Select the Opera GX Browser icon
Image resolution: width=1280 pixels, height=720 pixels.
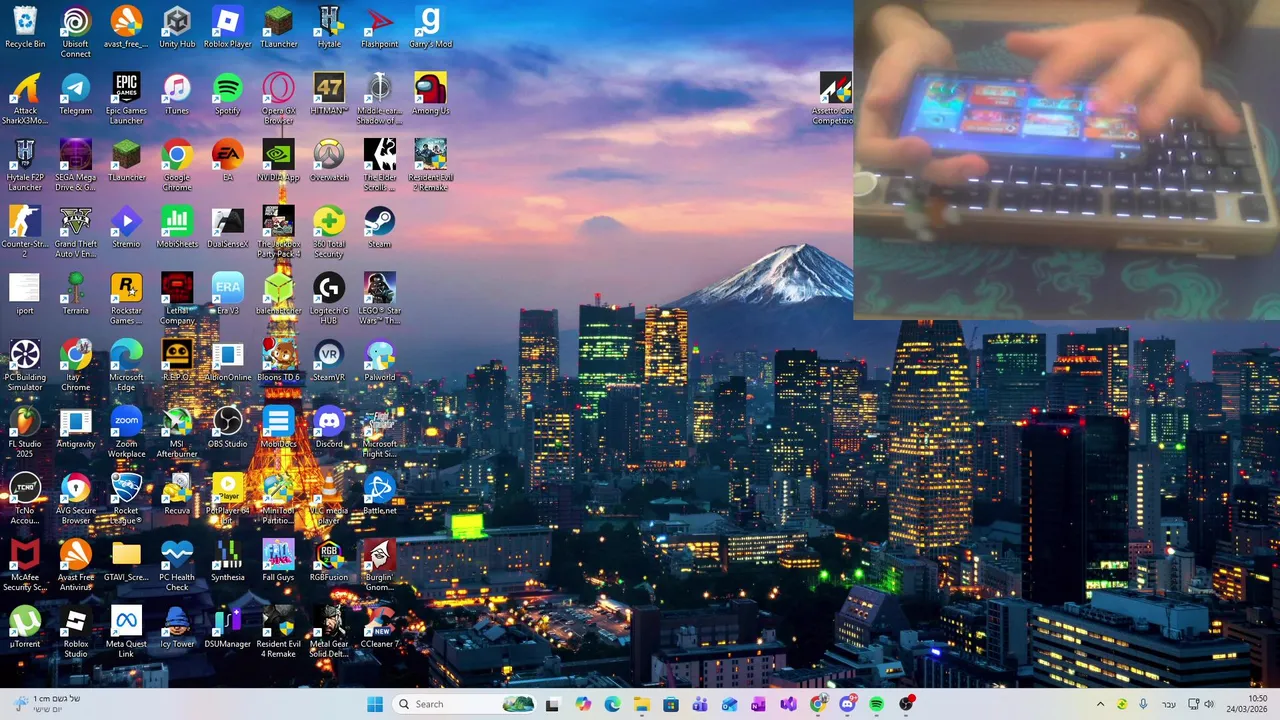tap(278, 99)
